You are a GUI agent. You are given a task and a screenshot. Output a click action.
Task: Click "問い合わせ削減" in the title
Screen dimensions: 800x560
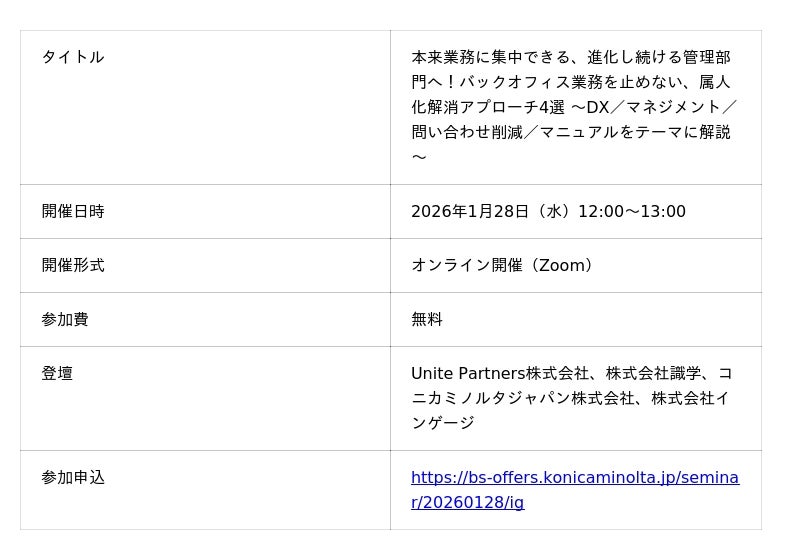tap(466, 132)
